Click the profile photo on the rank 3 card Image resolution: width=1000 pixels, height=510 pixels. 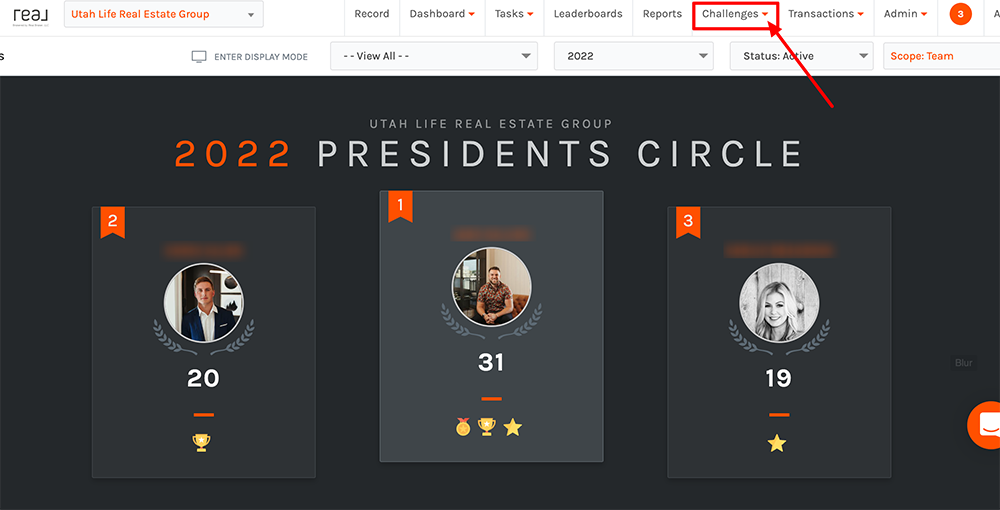(779, 303)
